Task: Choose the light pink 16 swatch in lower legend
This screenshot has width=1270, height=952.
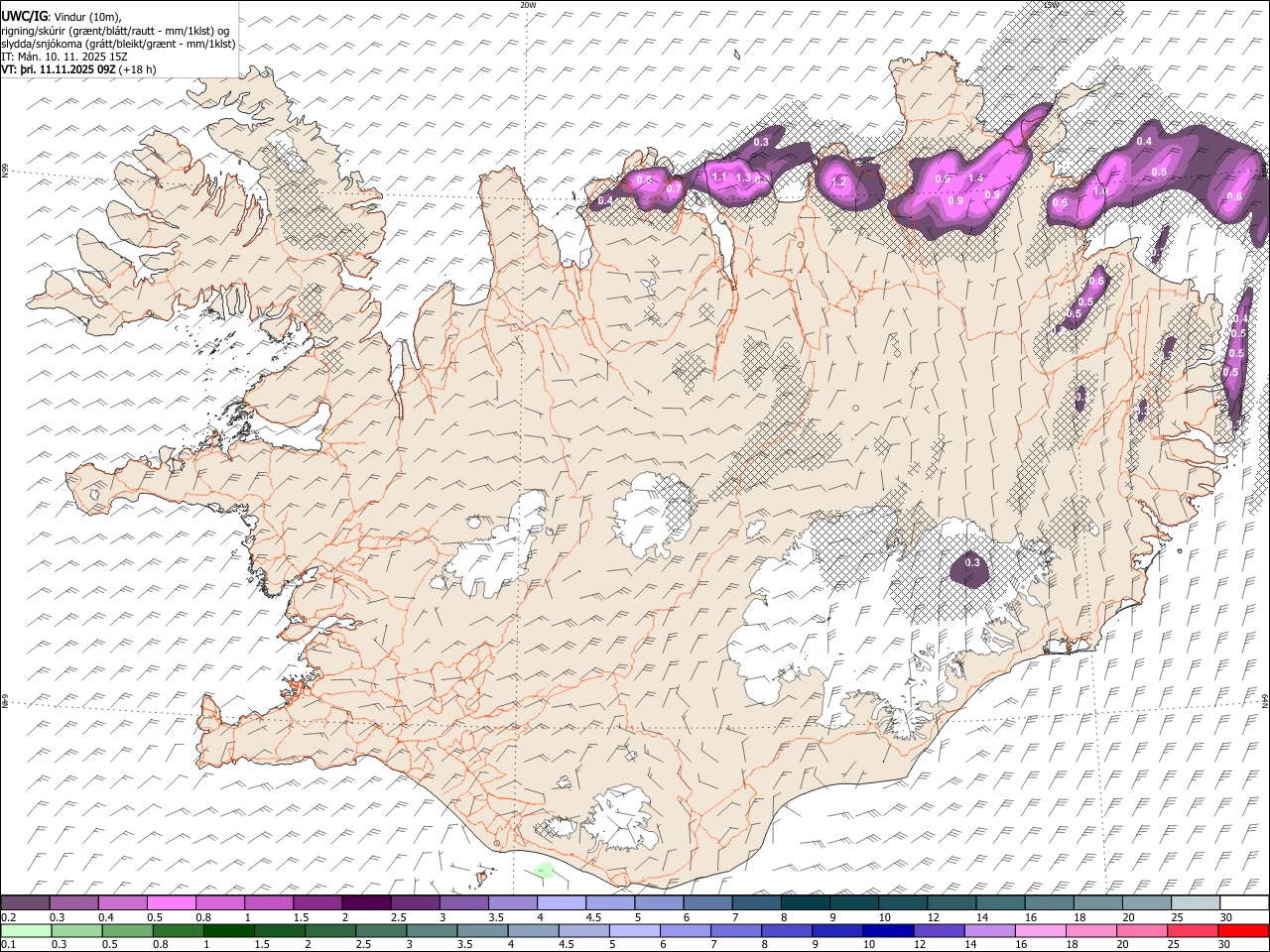Action: tap(1042, 930)
